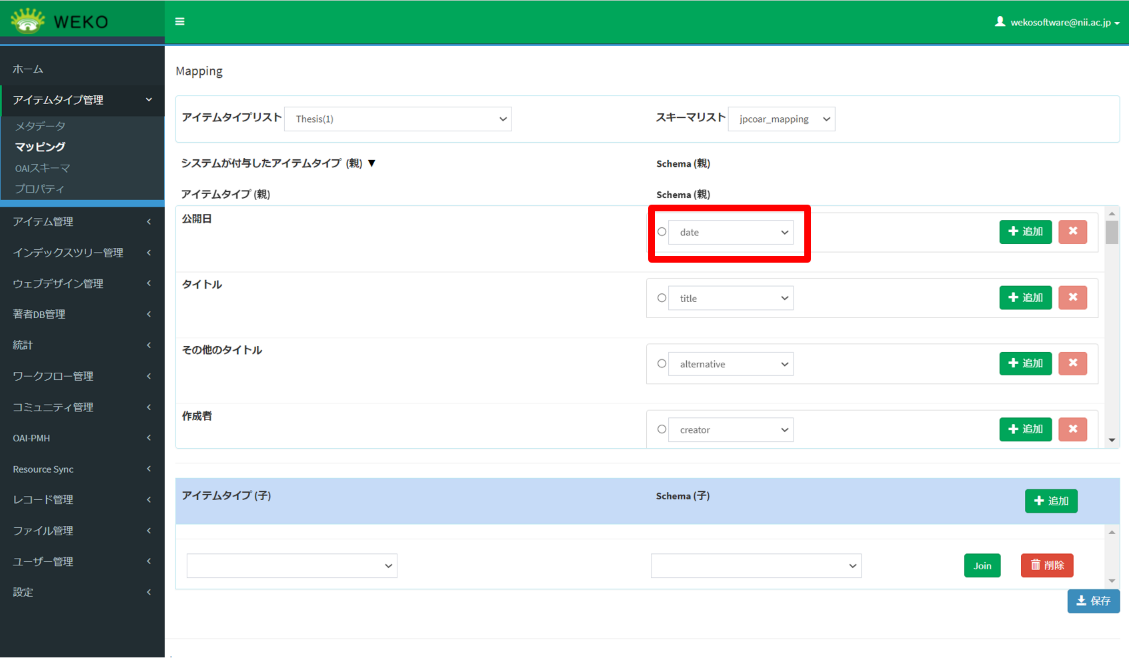Click red X button in タイトル row
The image size is (1129, 658).
1072,298
